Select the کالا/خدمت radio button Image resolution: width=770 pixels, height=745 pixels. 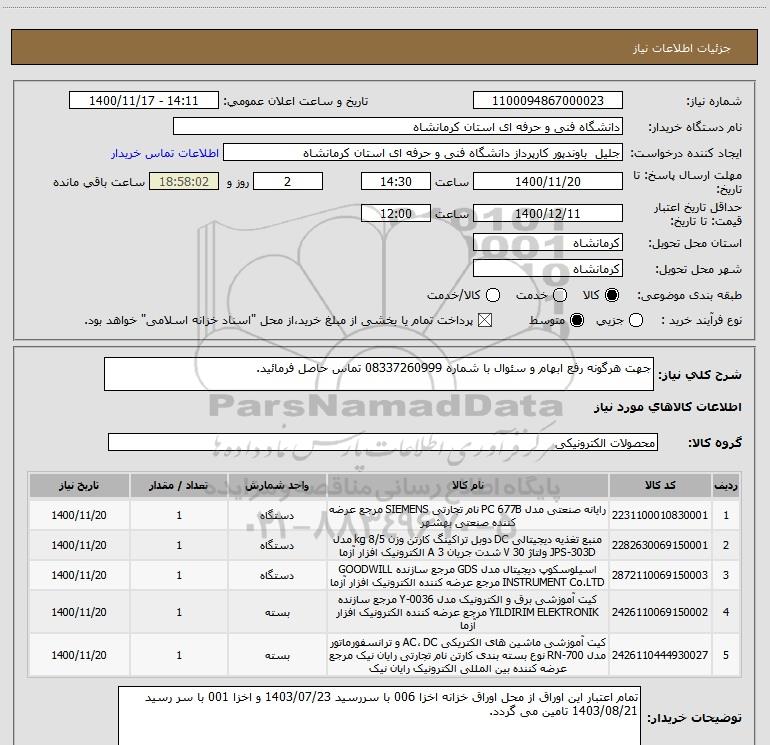pyautogui.click(x=493, y=295)
